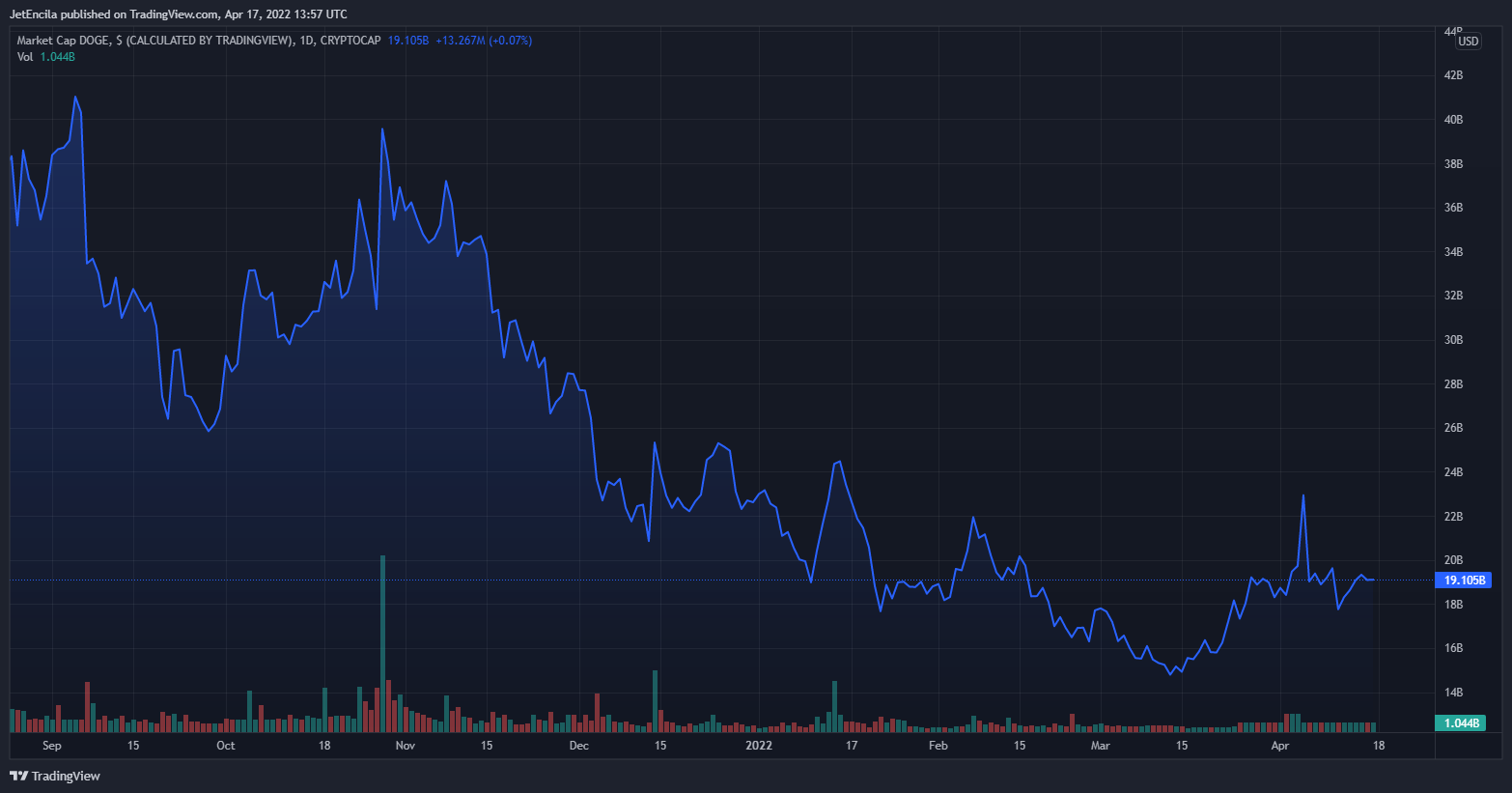Click the Oct label on the time axis
The height and width of the screenshot is (793, 1512).
tap(226, 746)
